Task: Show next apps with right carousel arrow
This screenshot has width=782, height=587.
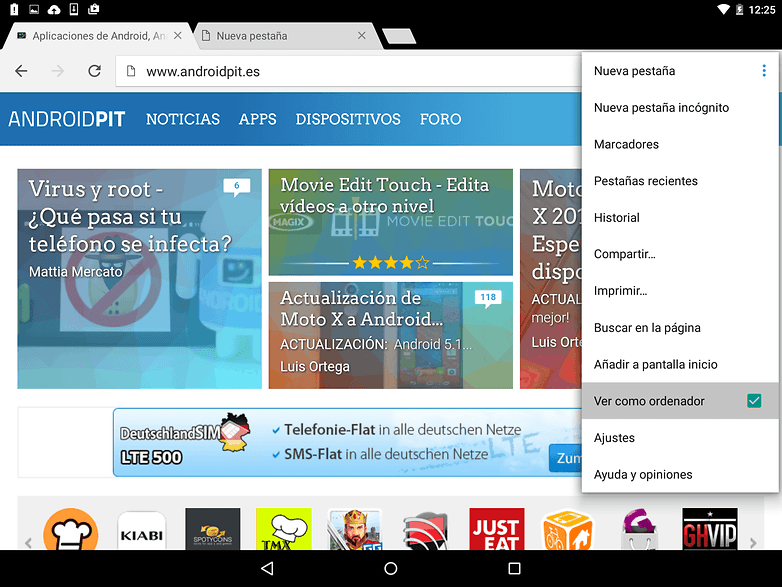Action: pos(753,543)
